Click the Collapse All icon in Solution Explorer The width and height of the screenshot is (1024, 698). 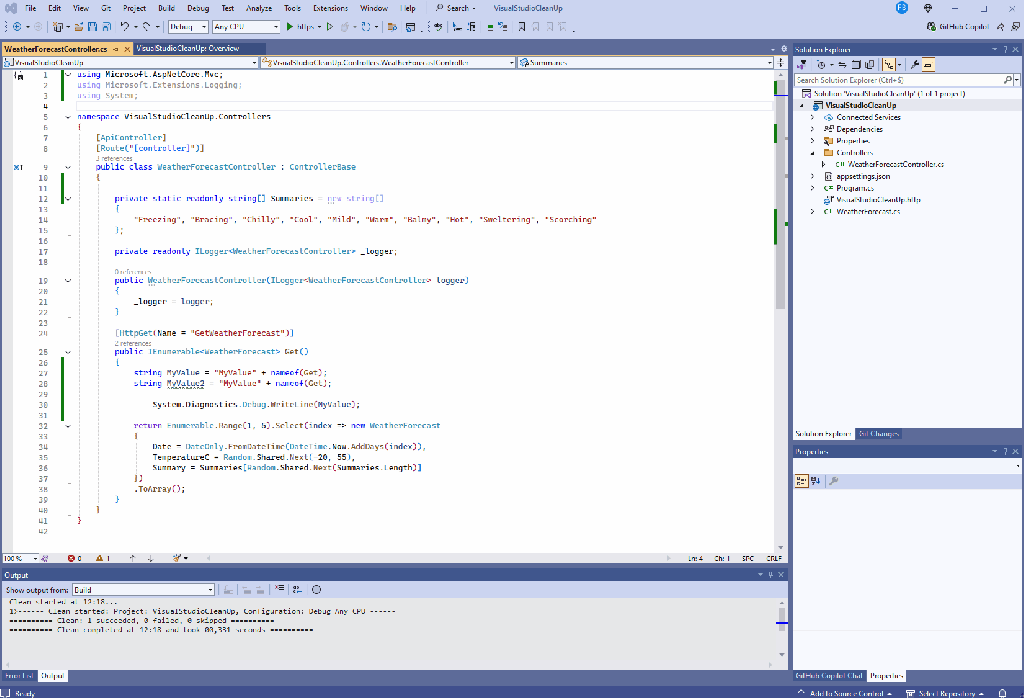pyautogui.click(x=855, y=64)
